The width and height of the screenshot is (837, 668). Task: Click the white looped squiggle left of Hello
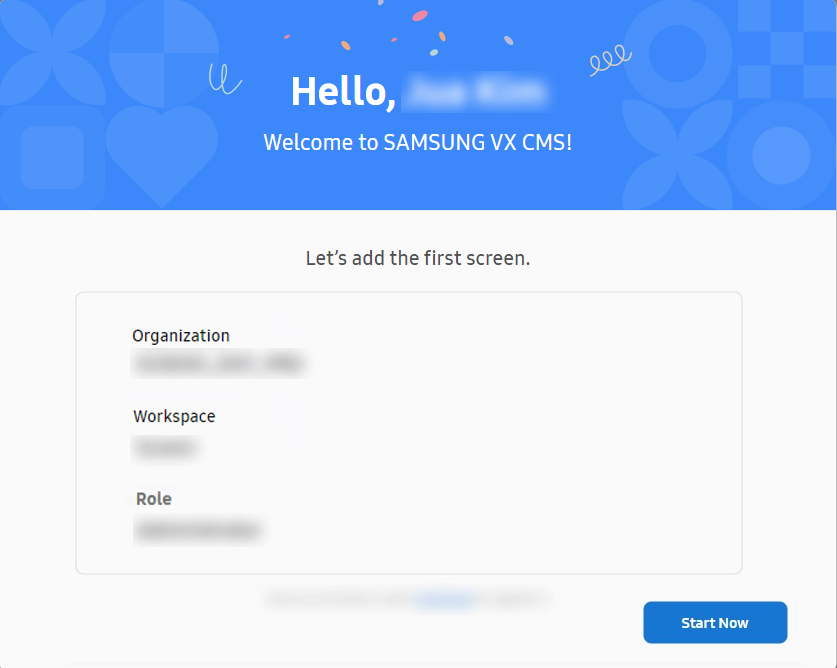(x=224, y=79)
